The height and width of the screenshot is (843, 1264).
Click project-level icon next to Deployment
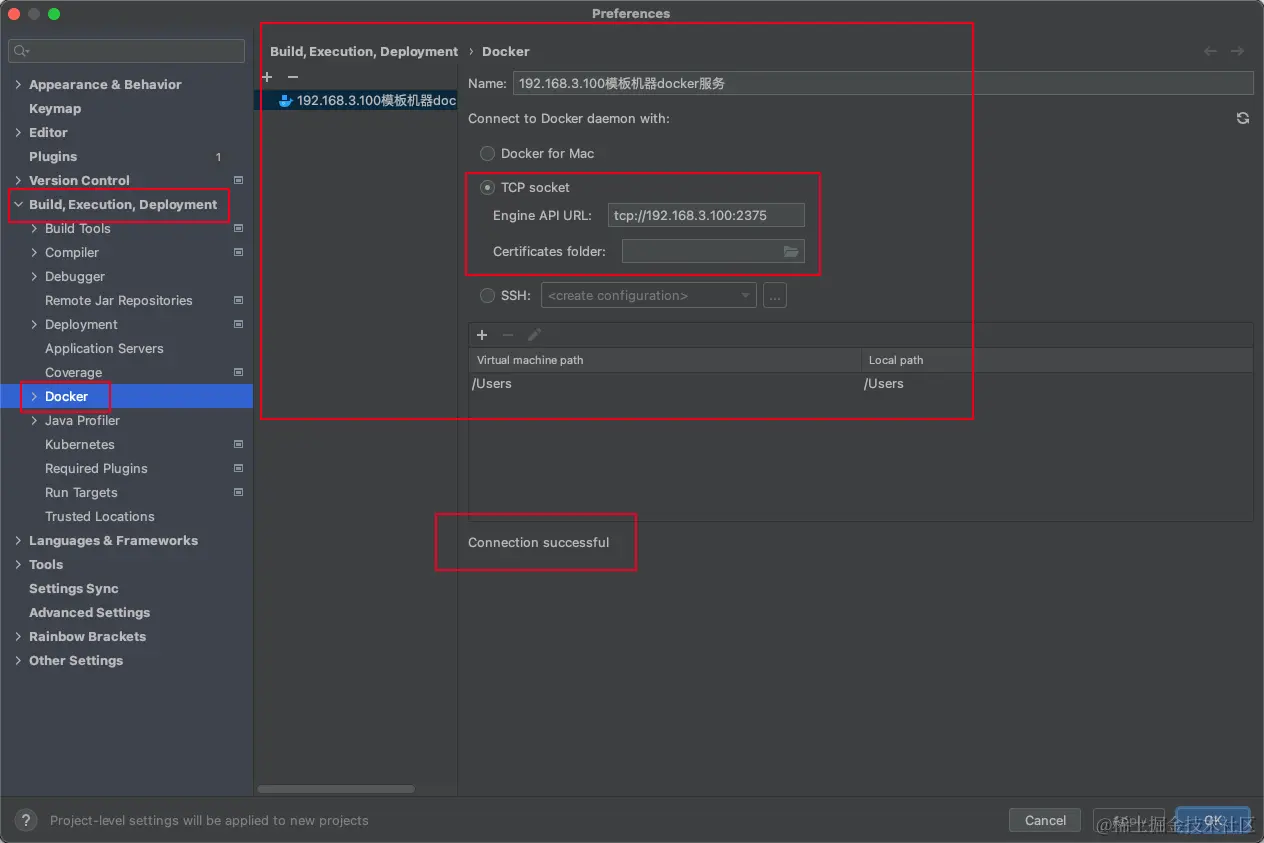point(238,324)
